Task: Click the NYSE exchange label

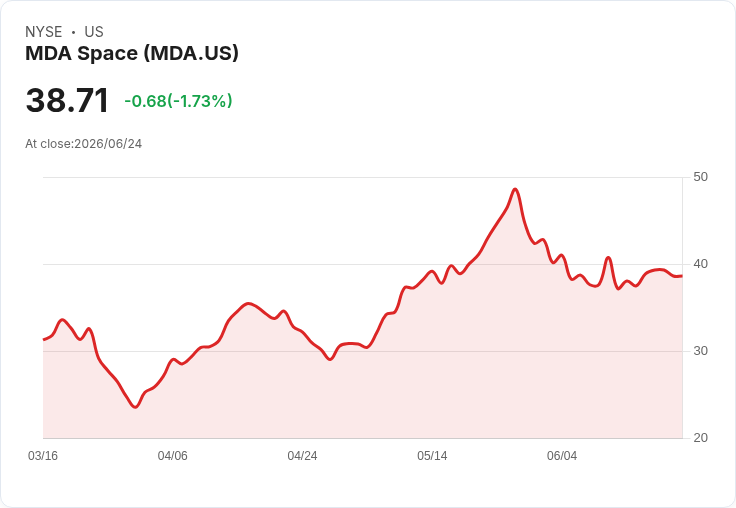Action: tap(44, 32)
